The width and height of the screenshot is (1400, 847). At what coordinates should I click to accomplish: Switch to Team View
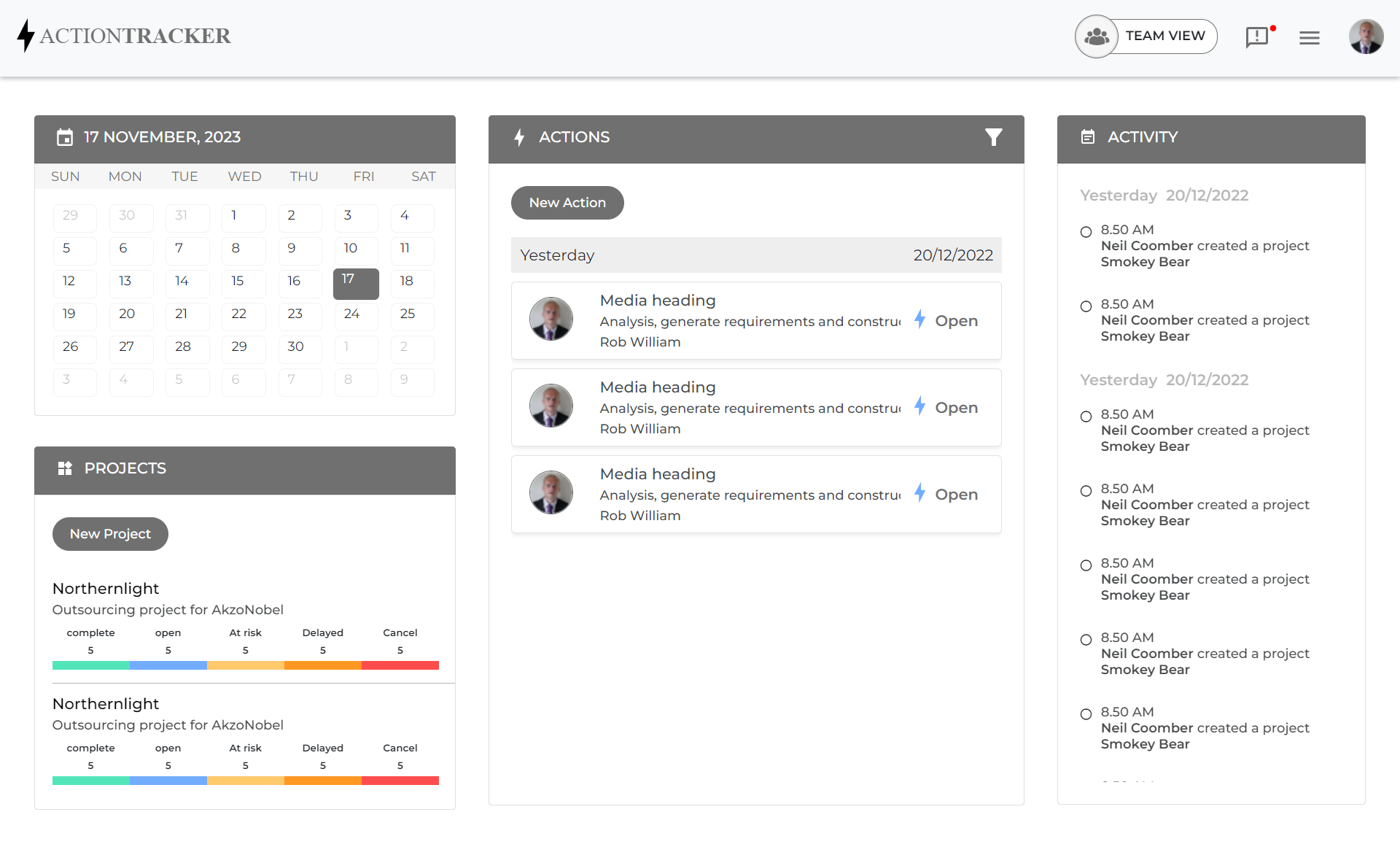pyautogui.click(x=1164, y=36)
